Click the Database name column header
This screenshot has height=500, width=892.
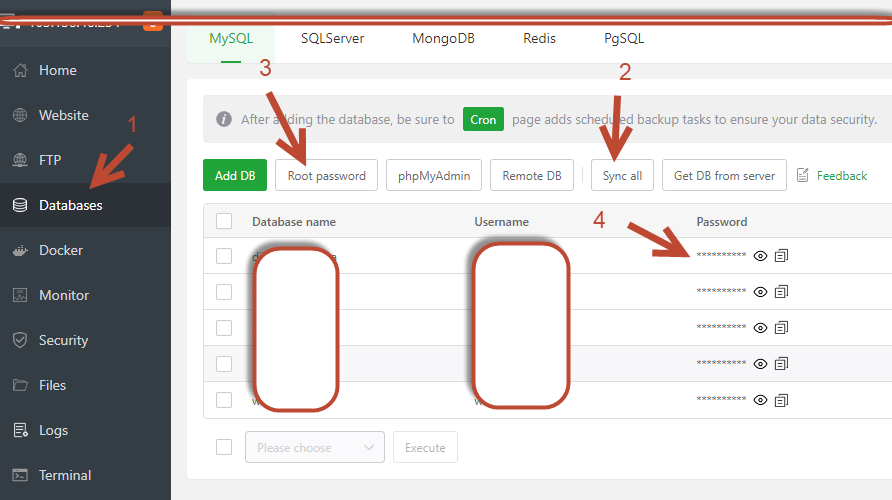coord(294,221)
